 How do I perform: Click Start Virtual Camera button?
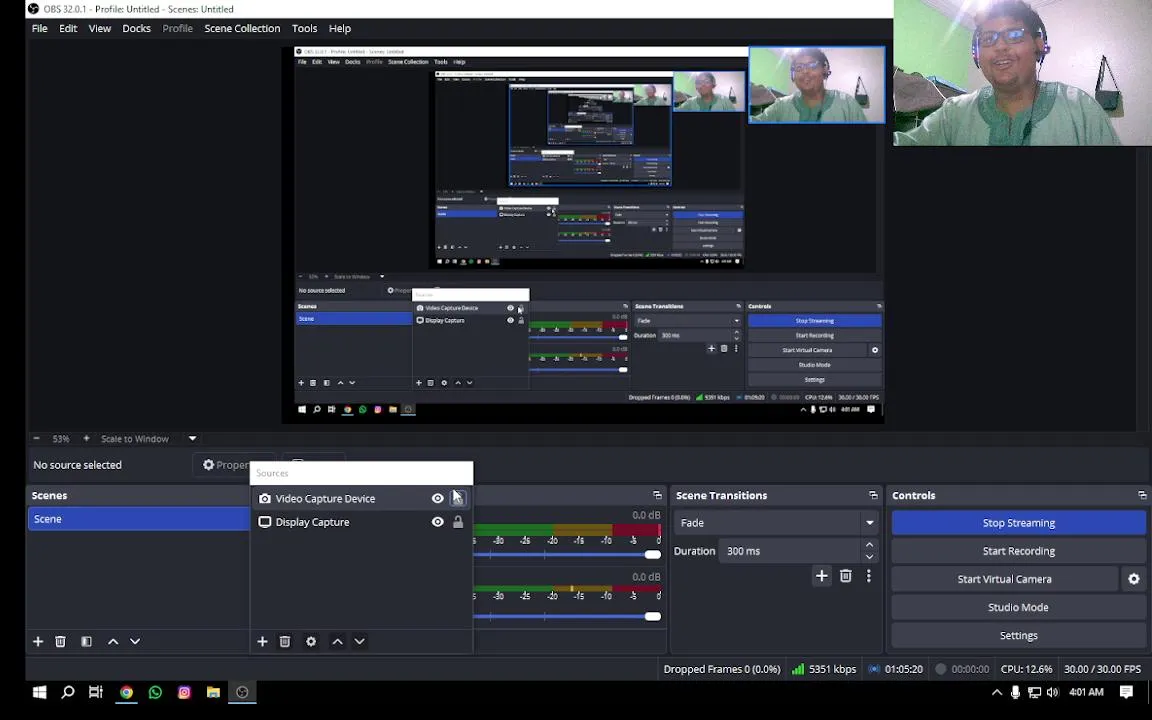pyautogui.click(x=1004, y=579)
